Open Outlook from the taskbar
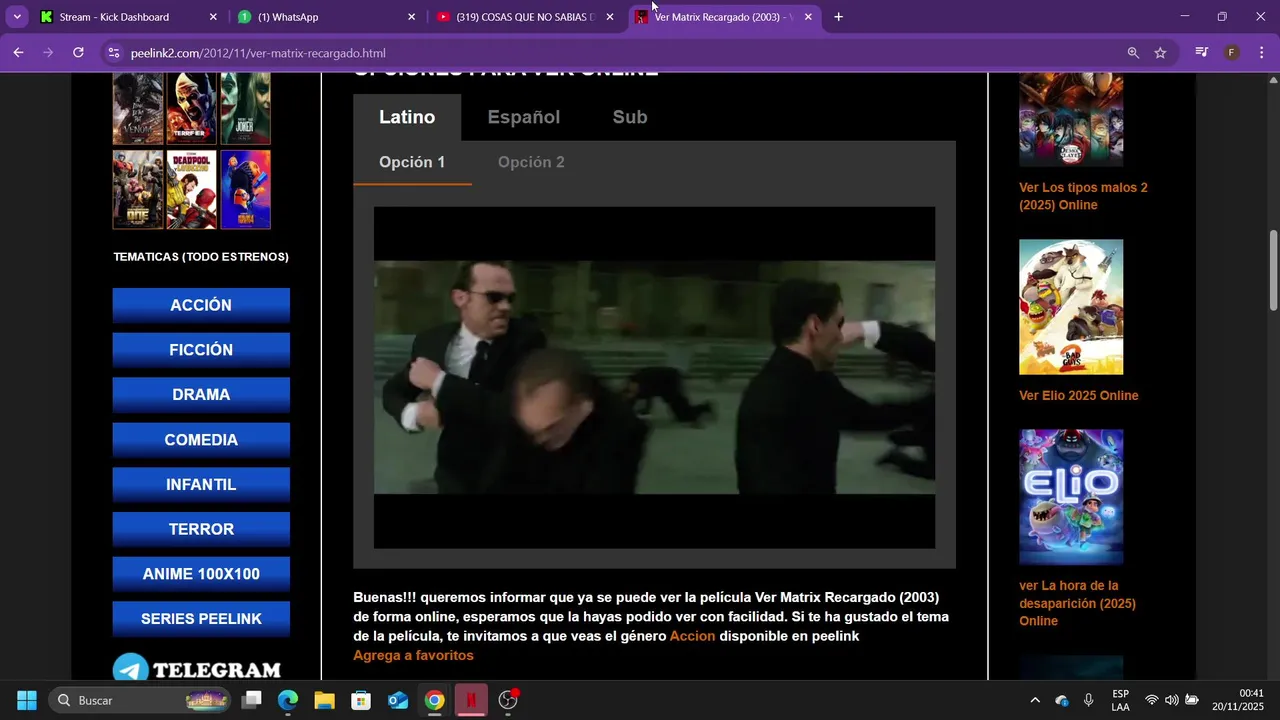 pos(398,700)
